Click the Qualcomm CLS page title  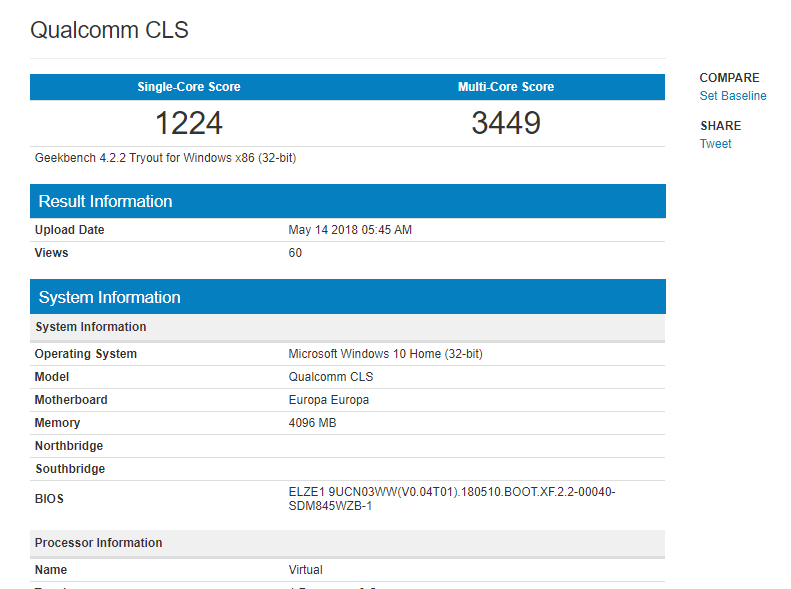[x=109, y=30]
